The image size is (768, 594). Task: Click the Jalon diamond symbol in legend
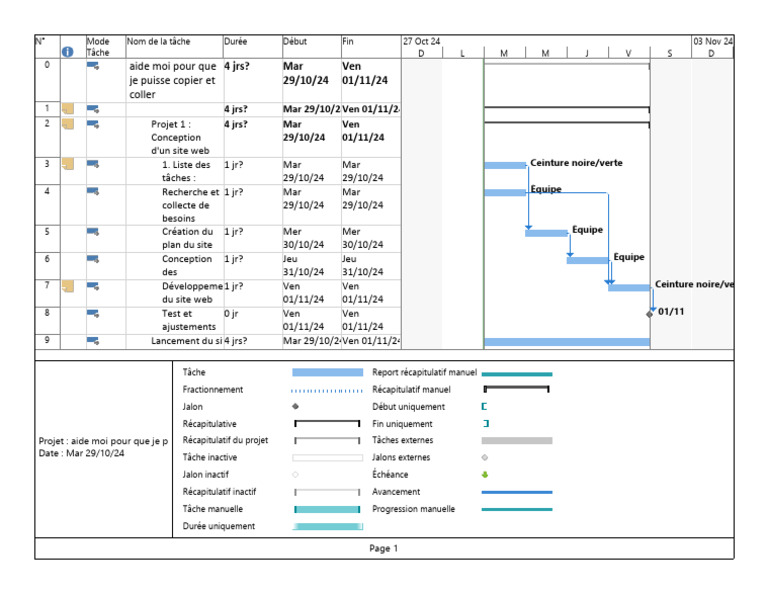coord(295,406)
